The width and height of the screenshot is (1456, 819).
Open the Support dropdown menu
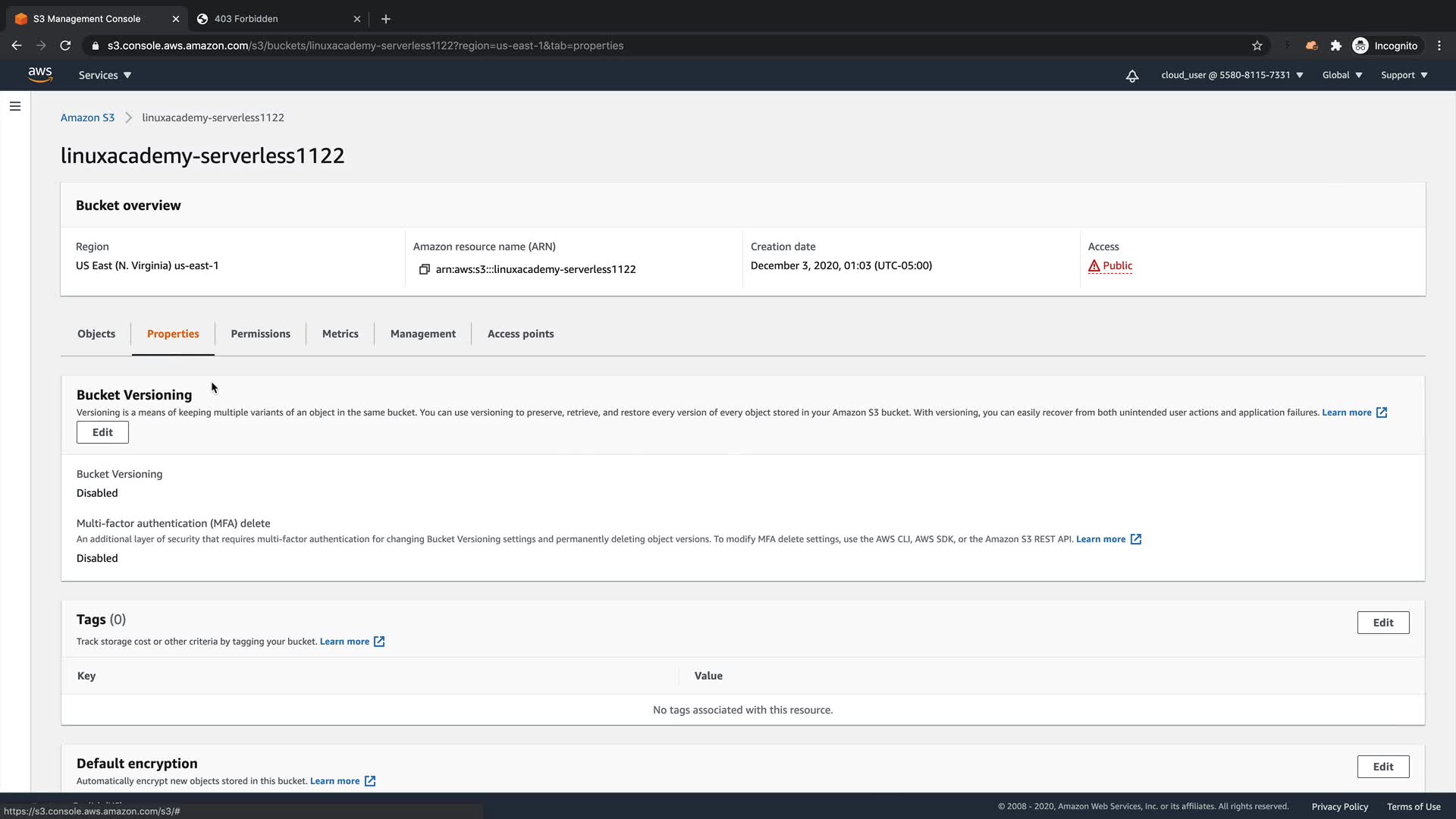point(1404,75)
